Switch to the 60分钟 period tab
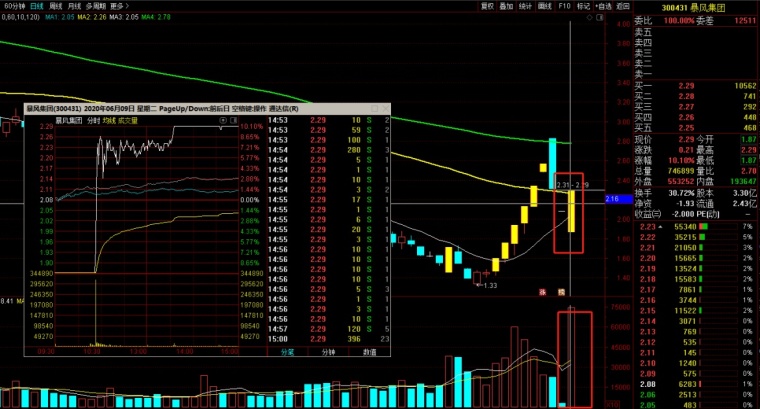 tap(14, 6)
